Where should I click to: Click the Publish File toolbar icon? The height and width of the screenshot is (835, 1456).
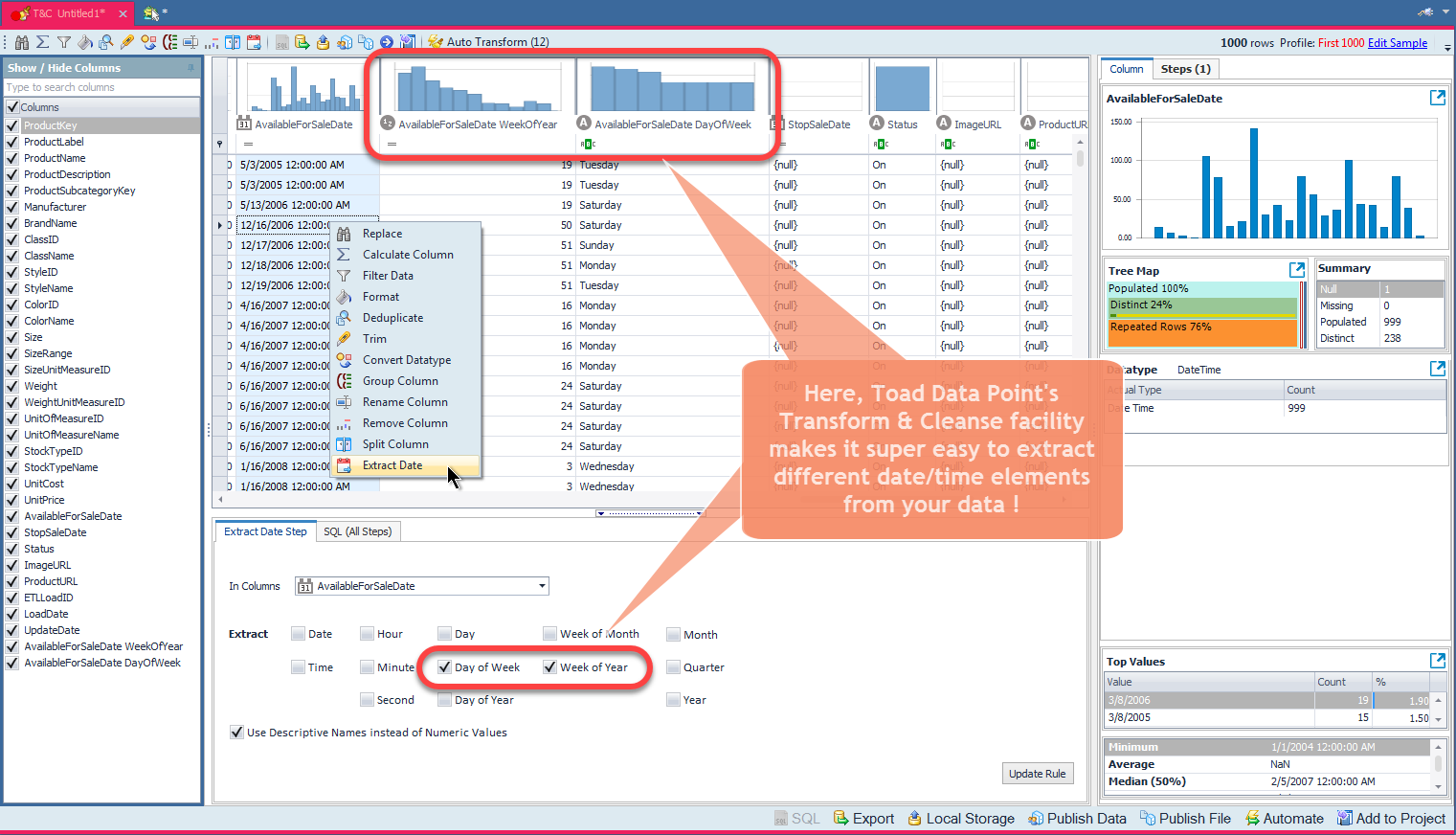click(366, 42)
